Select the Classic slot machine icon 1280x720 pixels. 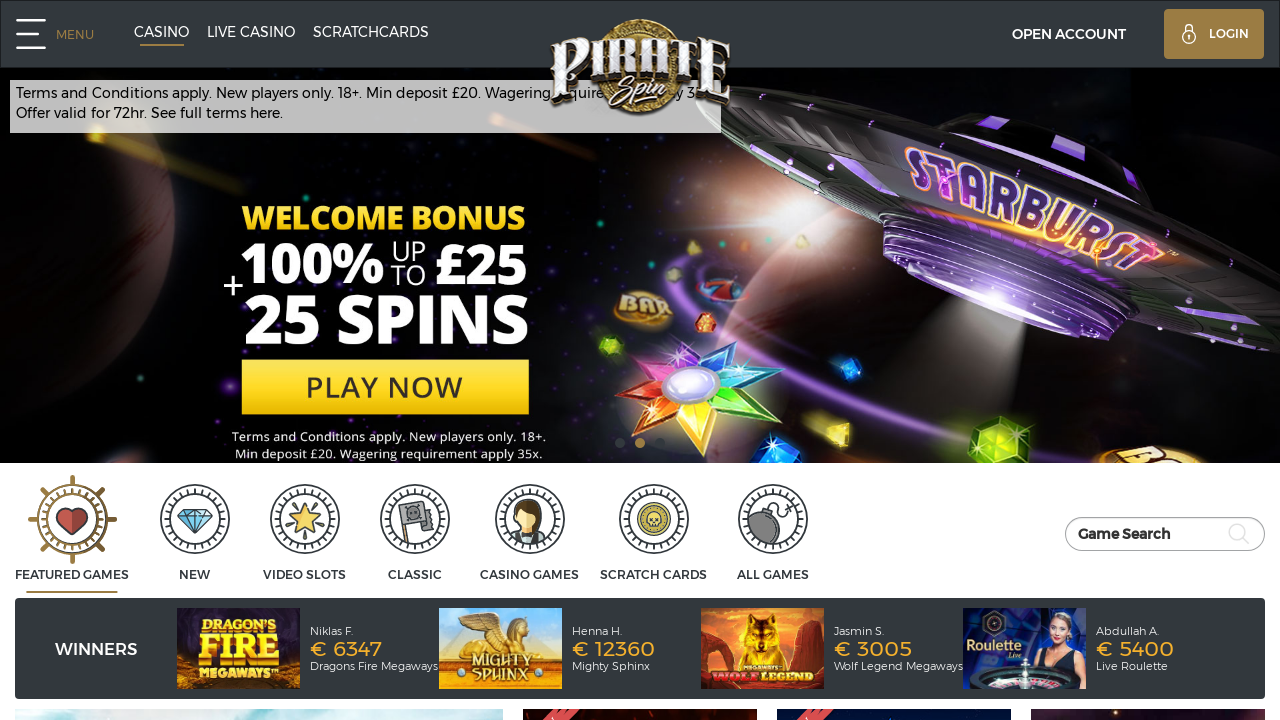pyautogui.click(x=415, y=519)
